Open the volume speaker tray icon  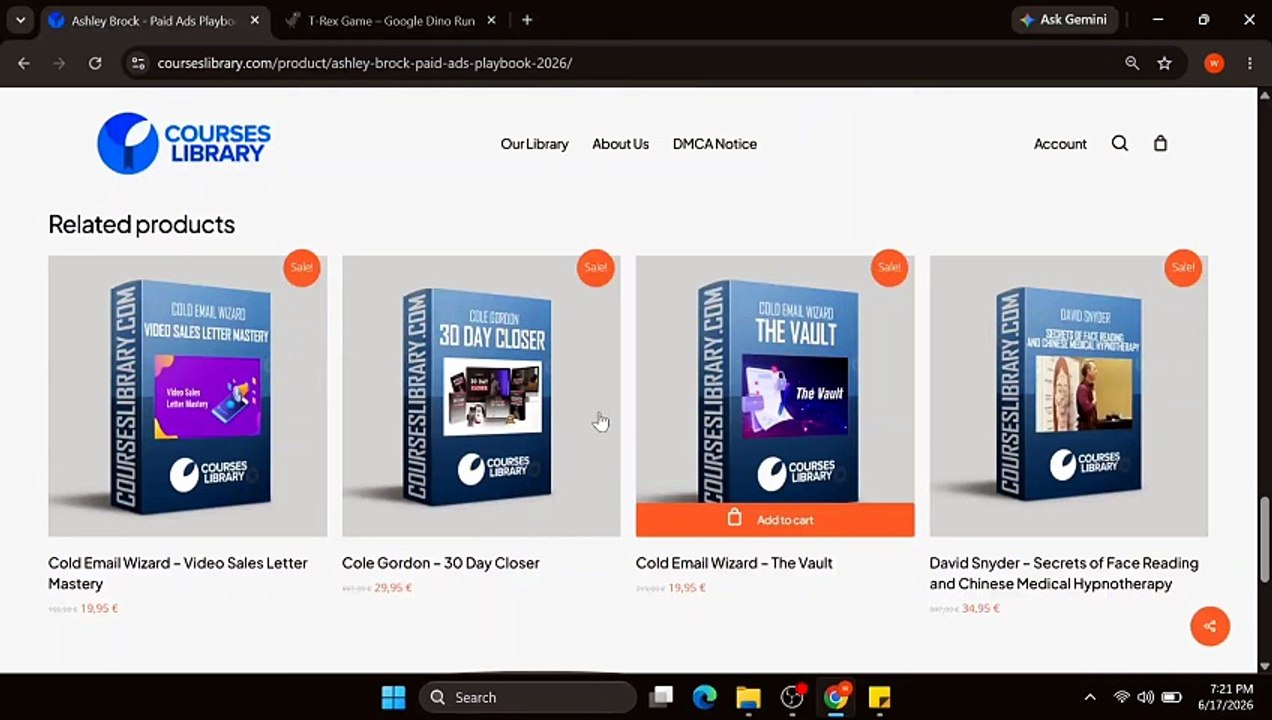click(1146, 697)
